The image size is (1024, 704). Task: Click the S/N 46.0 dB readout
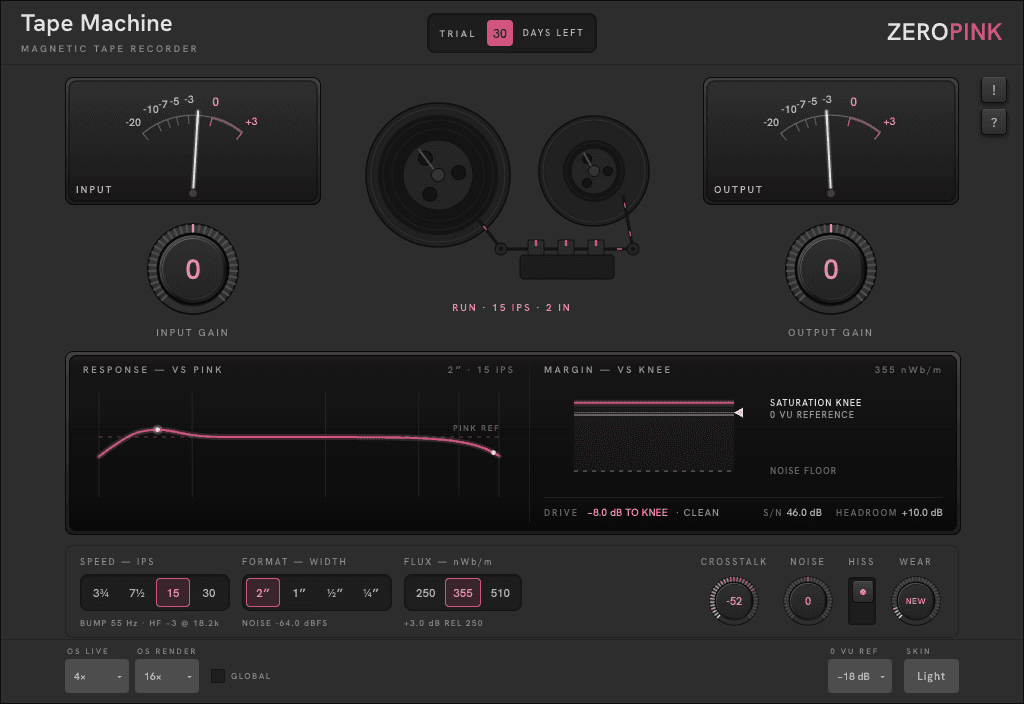click(792, 513)
